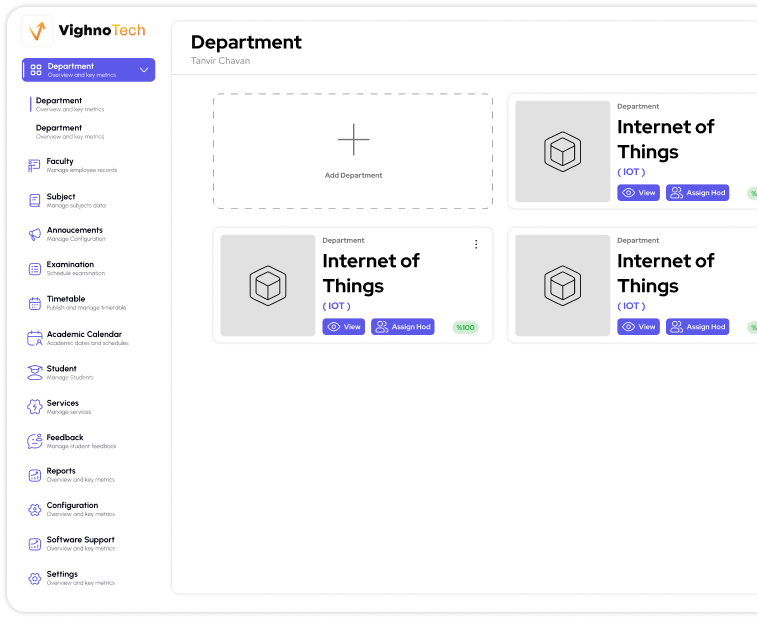Click the Examination list icon

tap(35, 269)
